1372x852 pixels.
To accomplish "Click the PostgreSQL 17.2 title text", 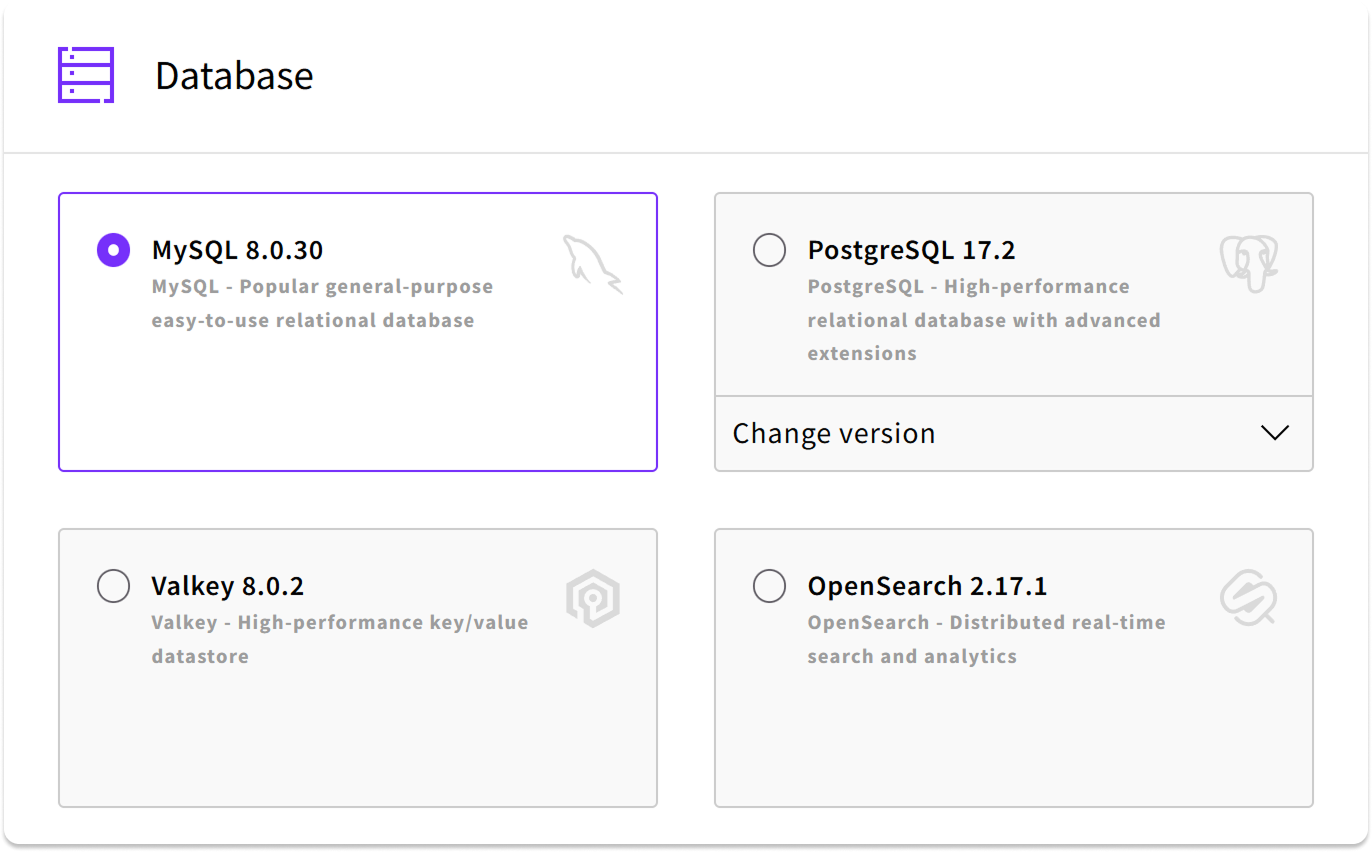I will click(911, 250).
